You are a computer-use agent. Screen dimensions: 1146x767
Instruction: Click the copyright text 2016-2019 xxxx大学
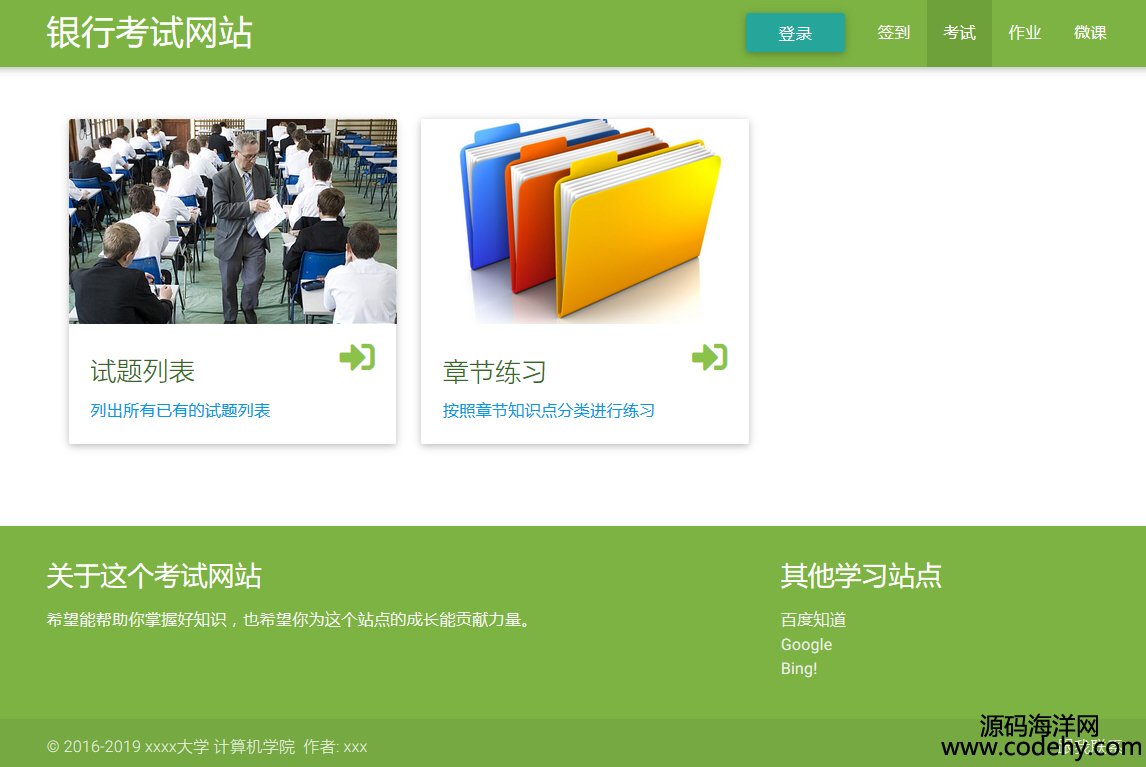(207, 747)
